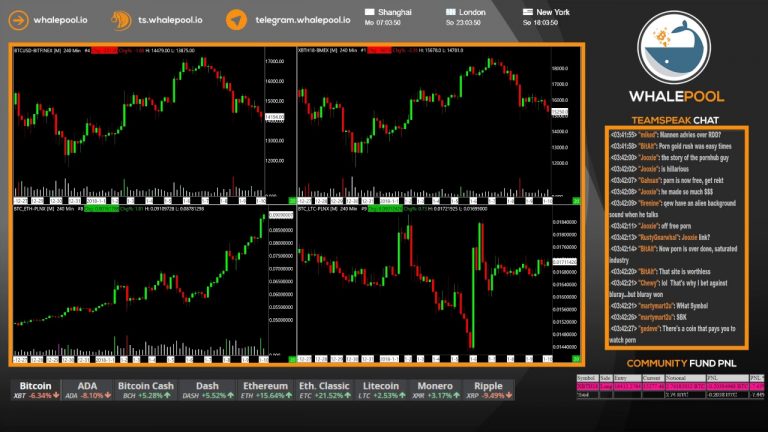Select the Ethereum ticker label
The width and height of the screenshot is (768, 432).
(x=265, y=386)
